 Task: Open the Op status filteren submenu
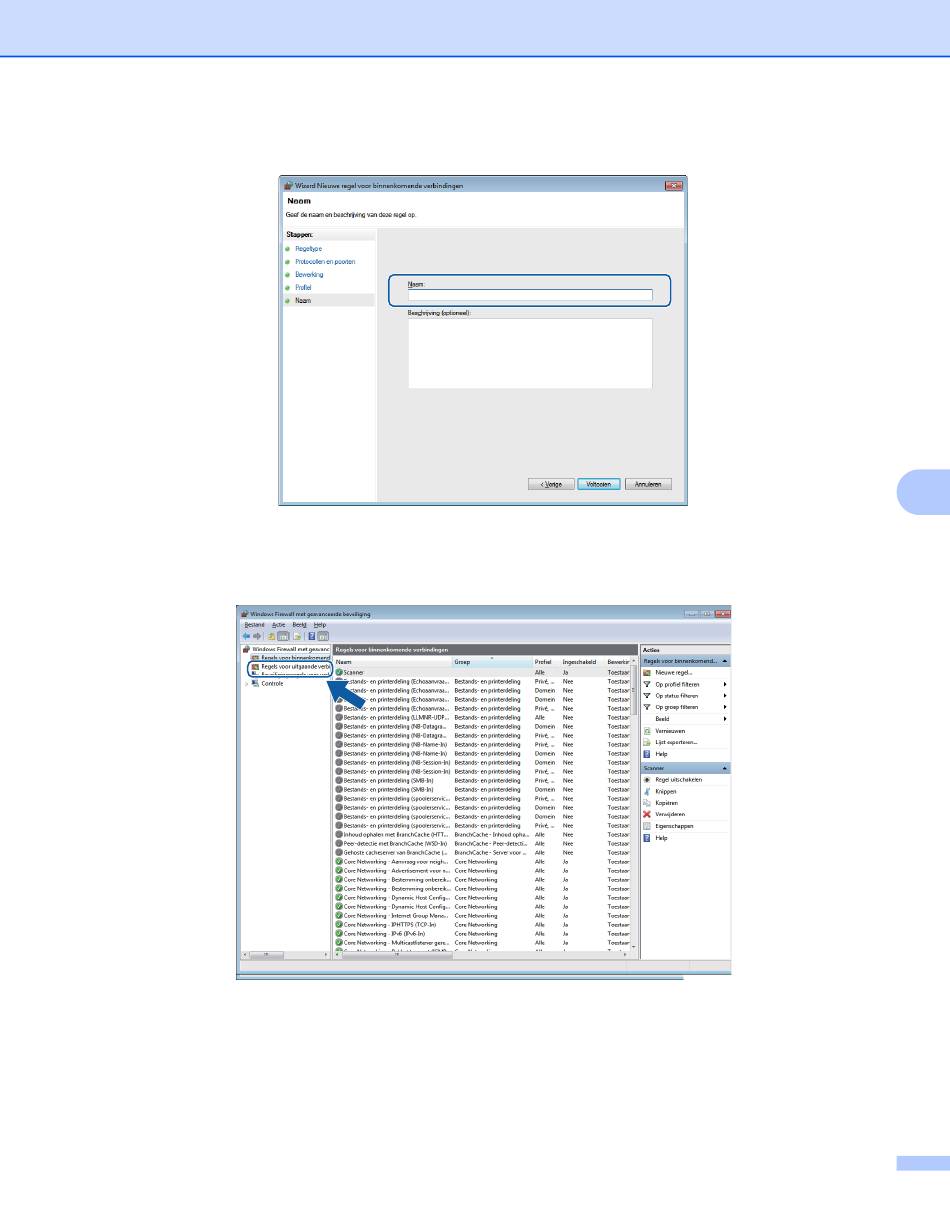pyautogui.click(x=685, y=695)
